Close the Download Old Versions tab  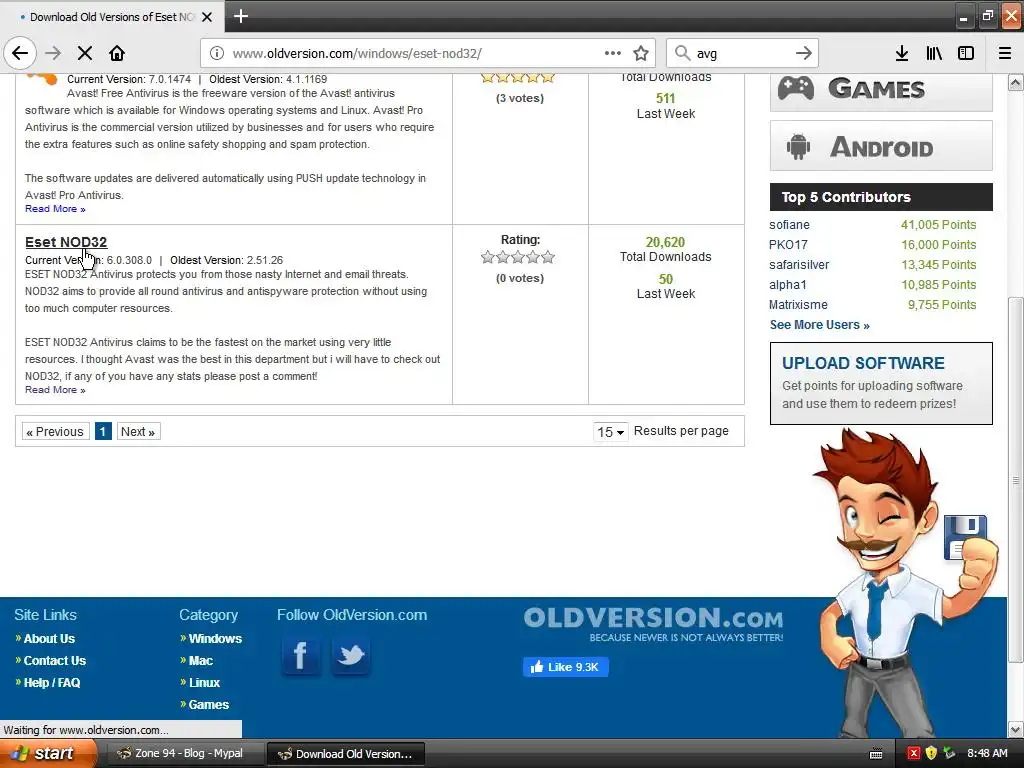pyautogui.click(x=207, y=17)
